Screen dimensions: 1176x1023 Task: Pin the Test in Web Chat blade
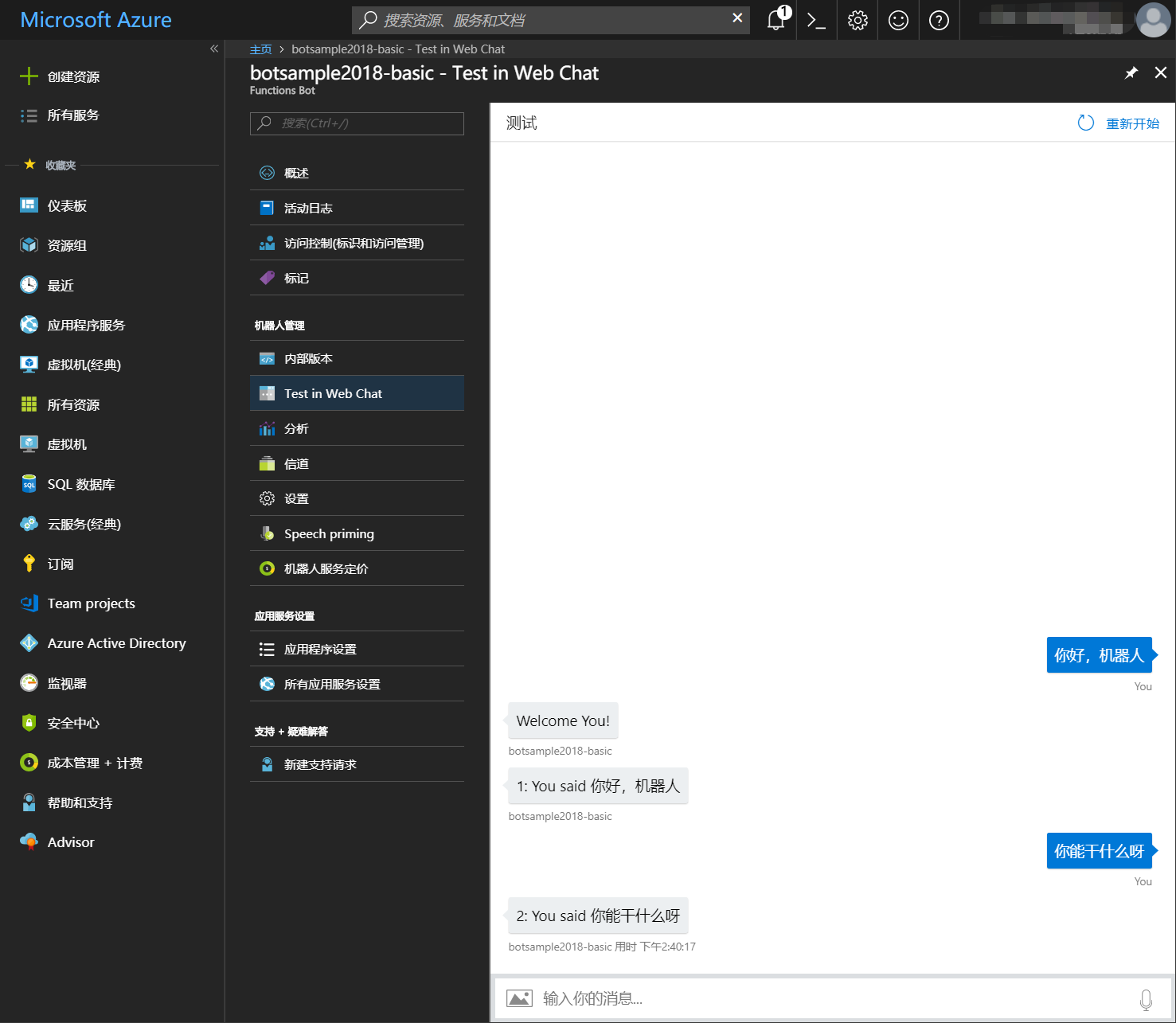point(1131,72)
